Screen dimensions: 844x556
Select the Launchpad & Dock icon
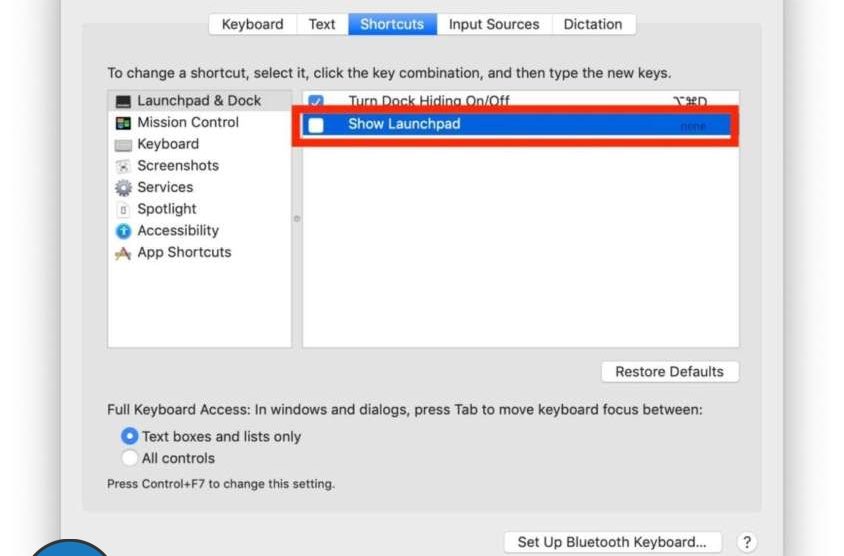point(123,101)
